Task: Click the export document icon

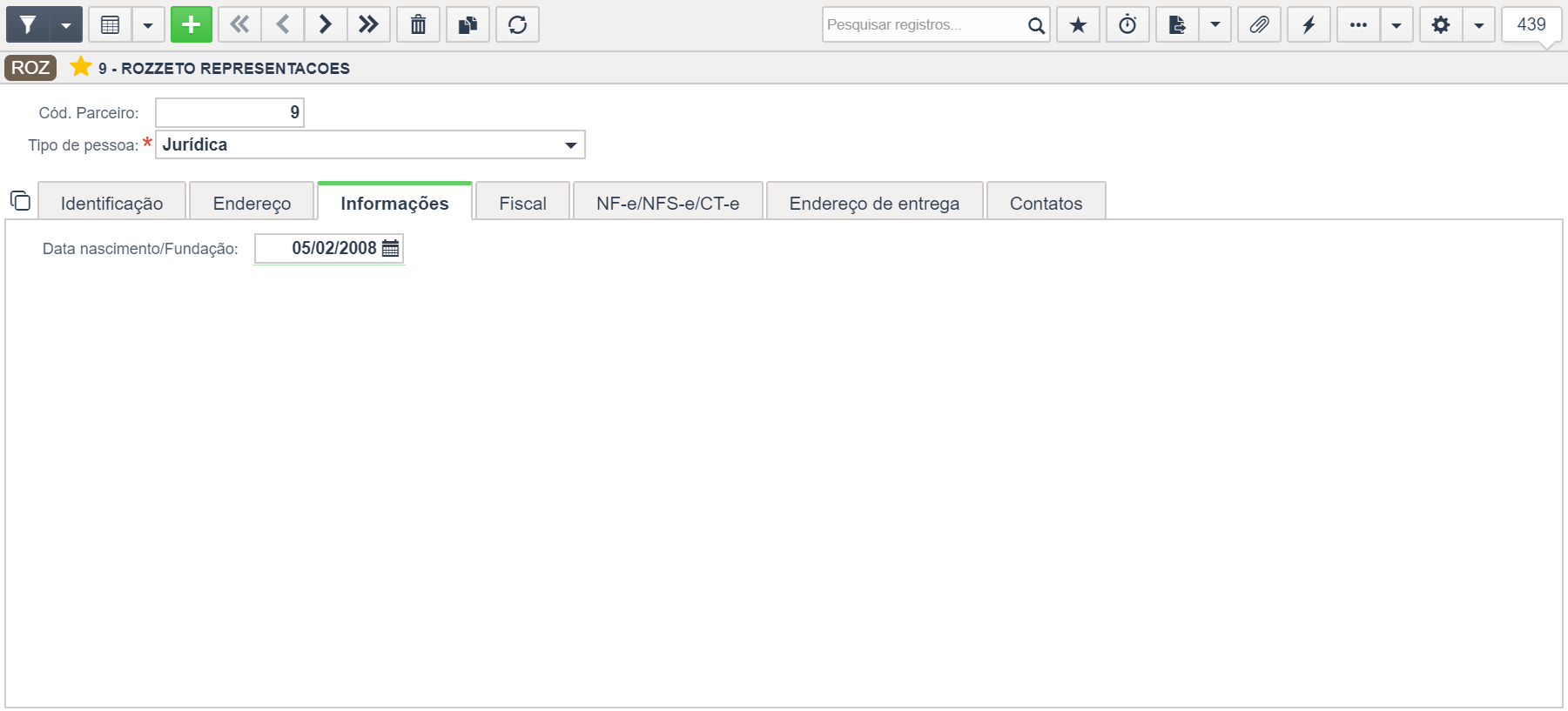Action: click(x=1178, y=24)
